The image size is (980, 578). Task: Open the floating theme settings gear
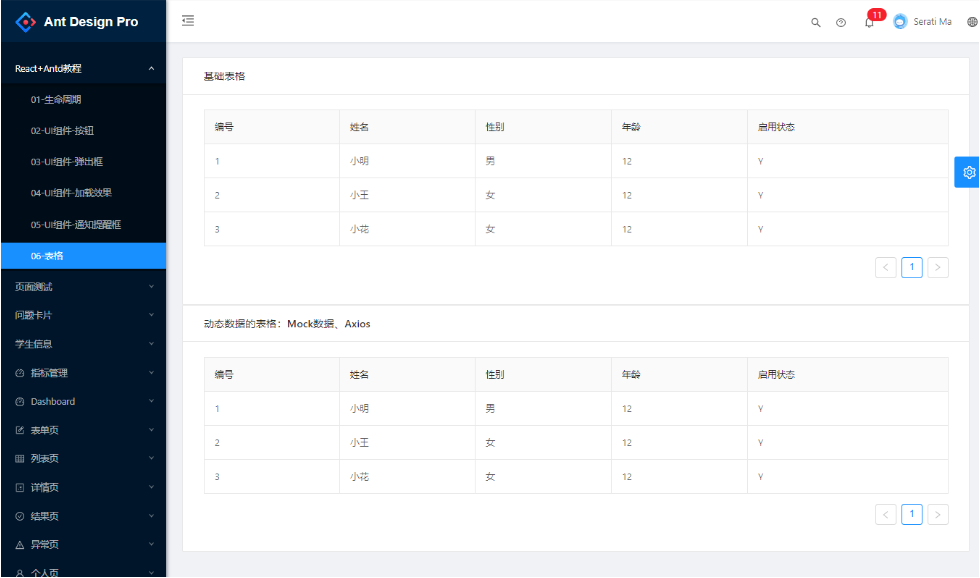click(x=967, y=172)
